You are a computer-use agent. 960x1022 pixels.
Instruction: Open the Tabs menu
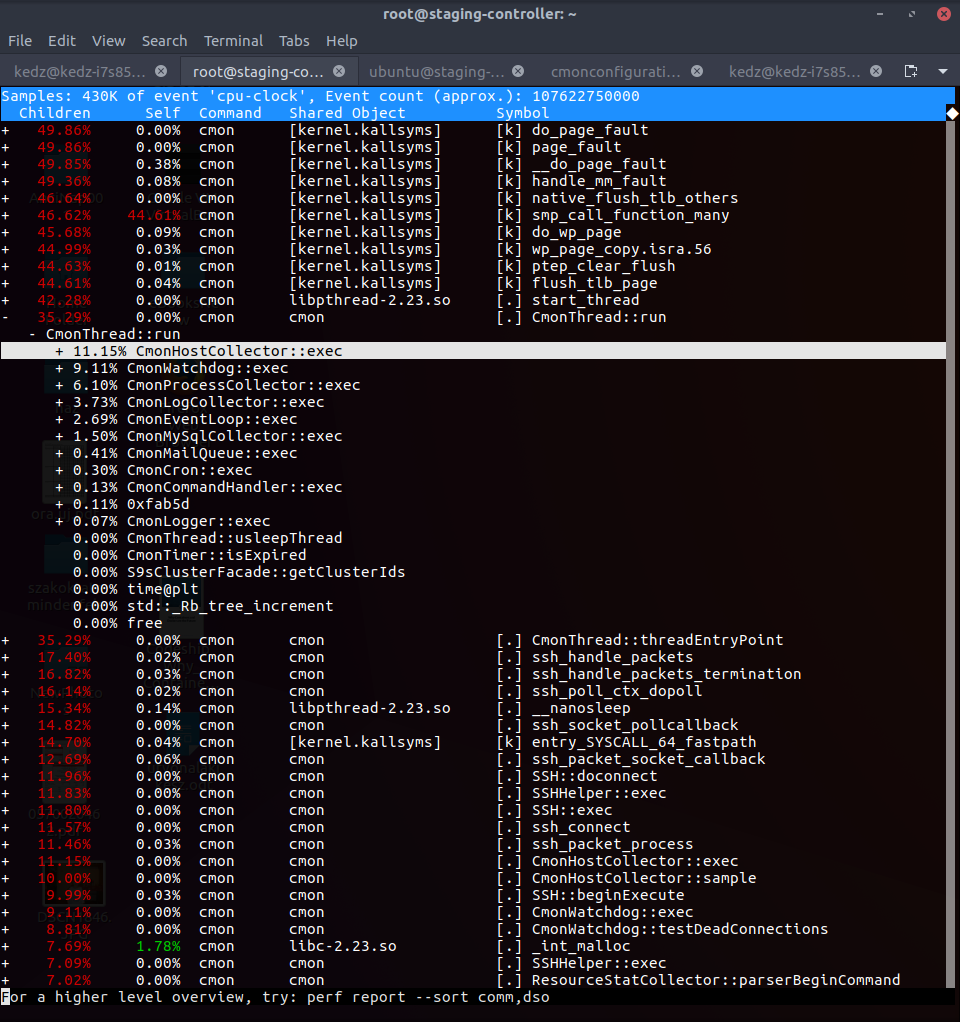coord(294,41)
